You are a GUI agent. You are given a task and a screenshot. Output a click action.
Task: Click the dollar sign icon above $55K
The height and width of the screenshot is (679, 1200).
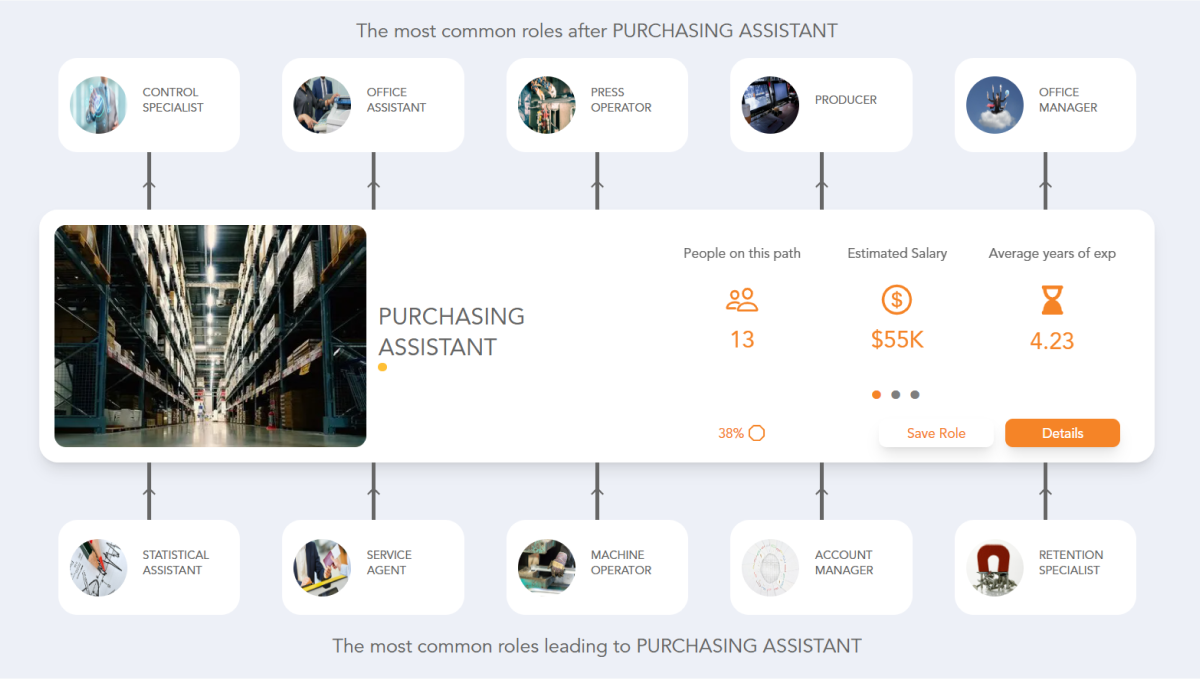pos(897,299)
